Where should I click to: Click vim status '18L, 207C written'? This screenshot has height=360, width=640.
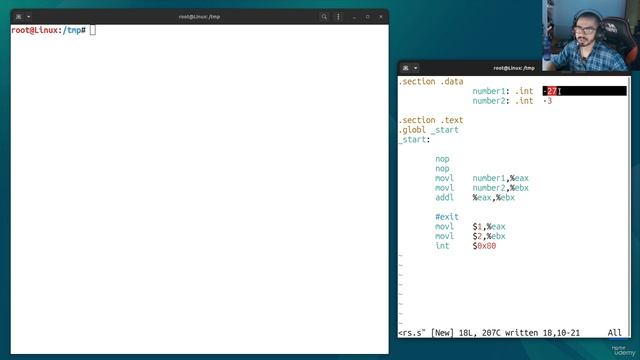point(498,333)
